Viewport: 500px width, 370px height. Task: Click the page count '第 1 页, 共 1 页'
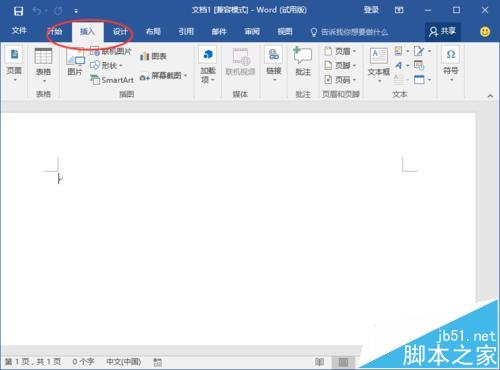tap(33, 362)
